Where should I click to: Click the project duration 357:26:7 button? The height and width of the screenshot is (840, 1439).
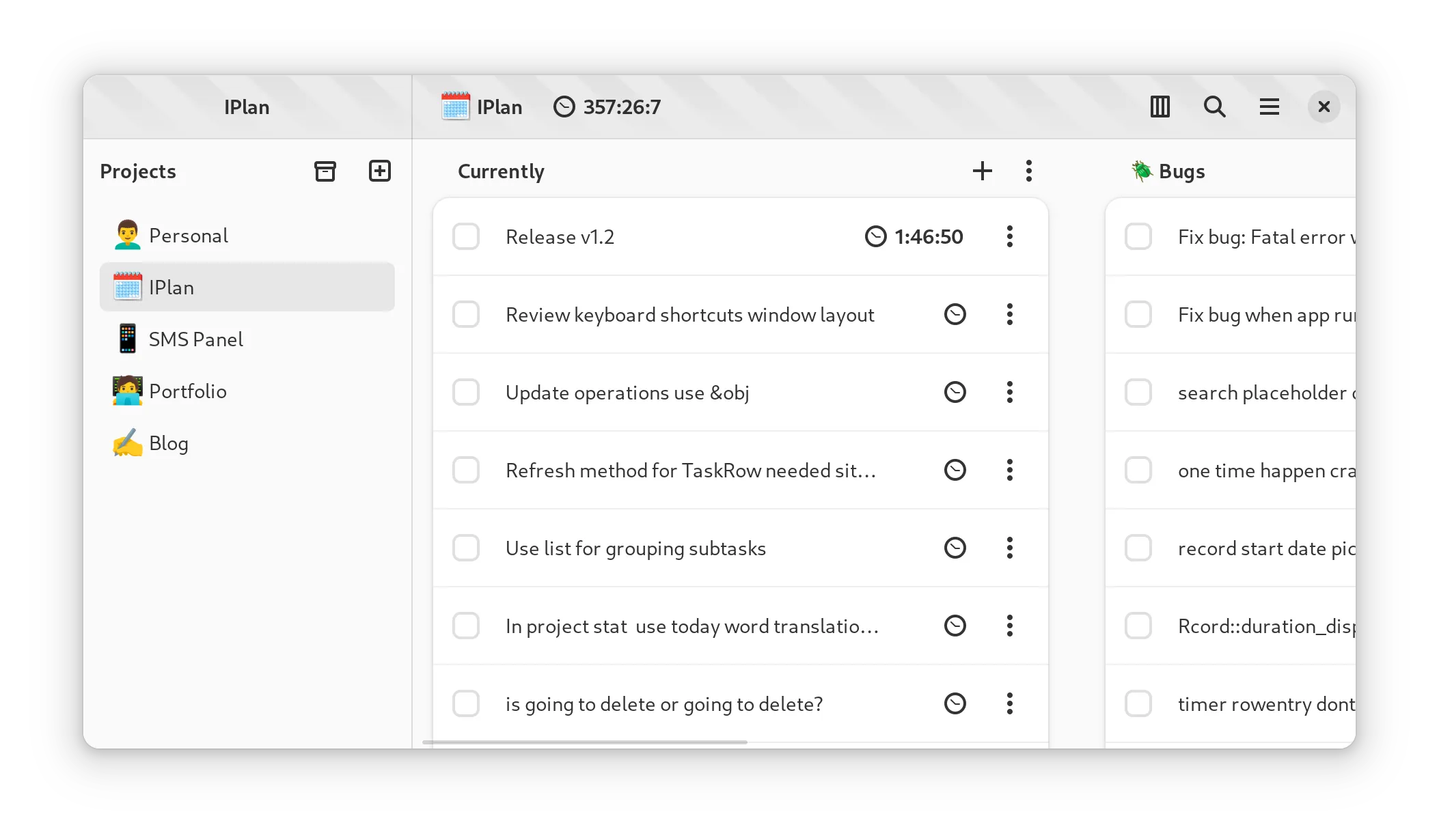point(607,107)
